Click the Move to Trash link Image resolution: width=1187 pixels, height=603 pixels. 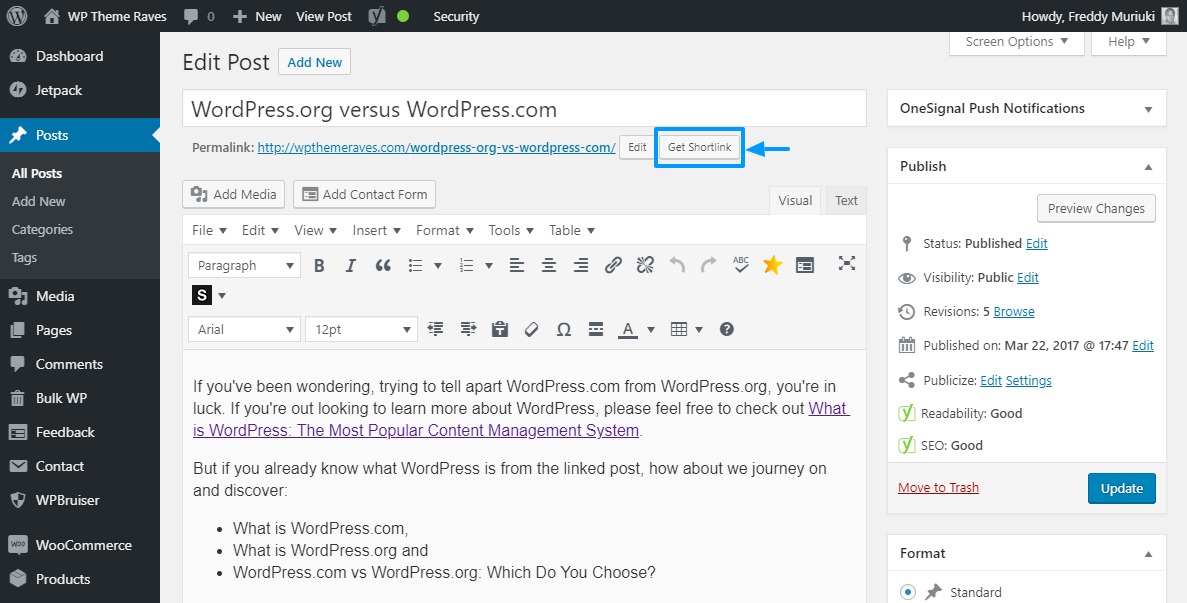coord(938,487)
